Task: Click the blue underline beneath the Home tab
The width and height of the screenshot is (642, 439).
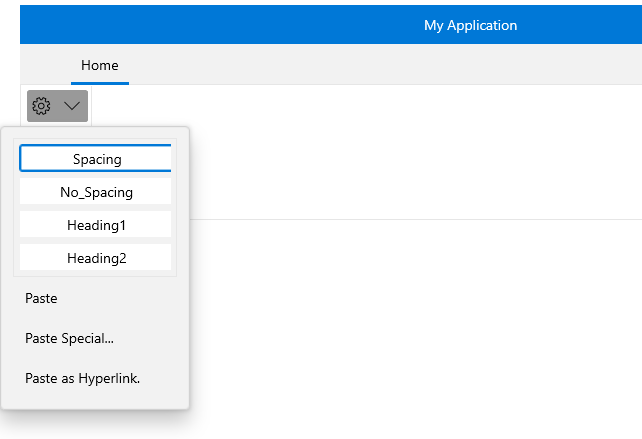Action: click(100, 83)
